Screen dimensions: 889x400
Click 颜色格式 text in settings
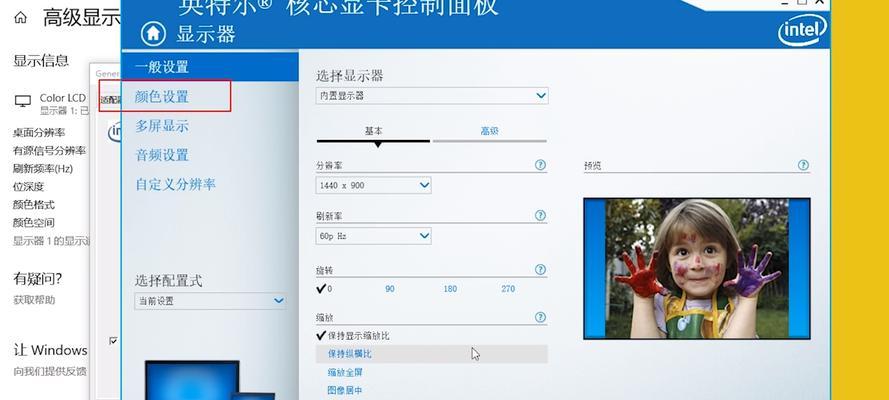point(34,205)
